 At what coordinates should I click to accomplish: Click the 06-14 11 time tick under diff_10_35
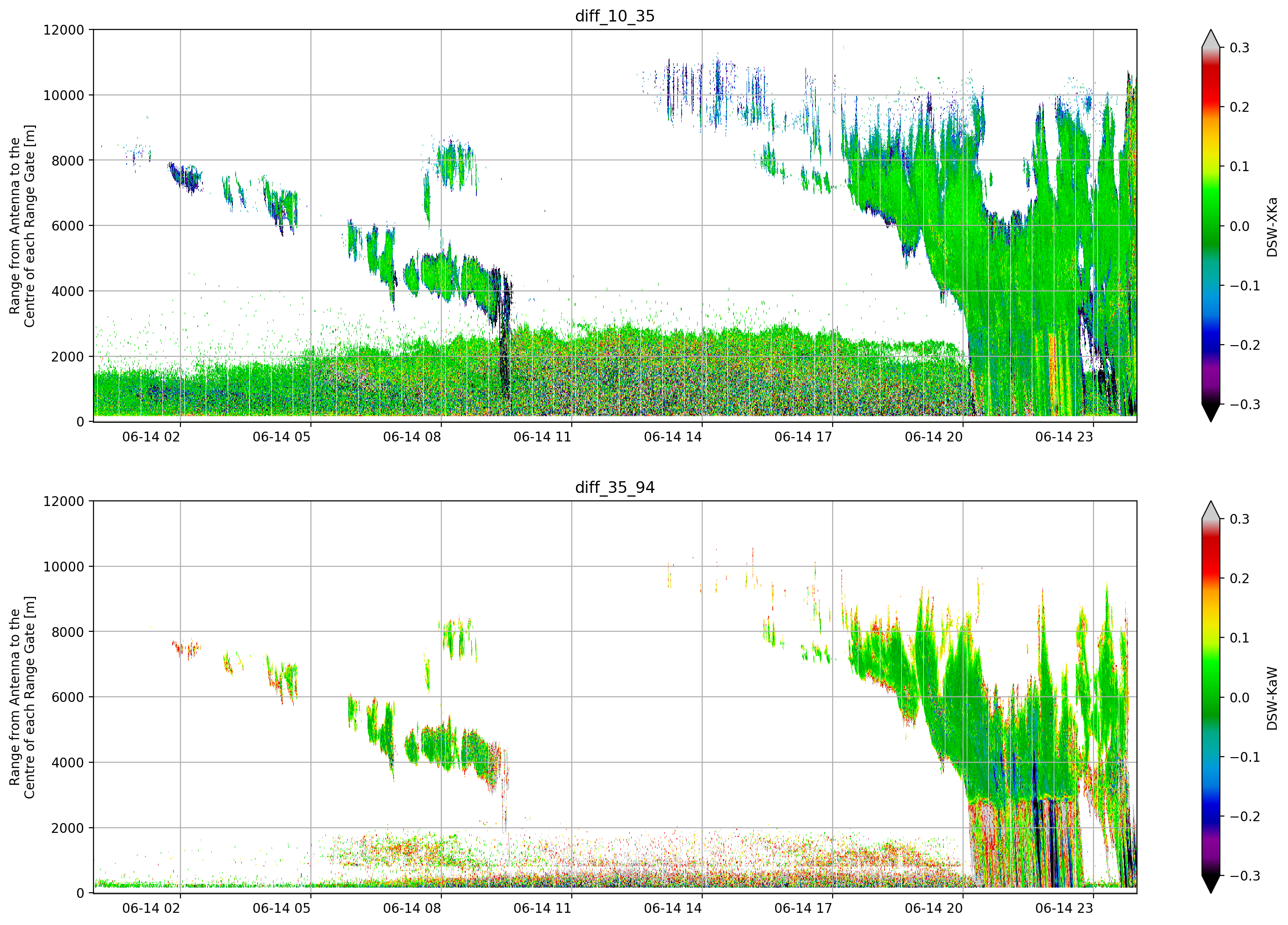(542, 437)
